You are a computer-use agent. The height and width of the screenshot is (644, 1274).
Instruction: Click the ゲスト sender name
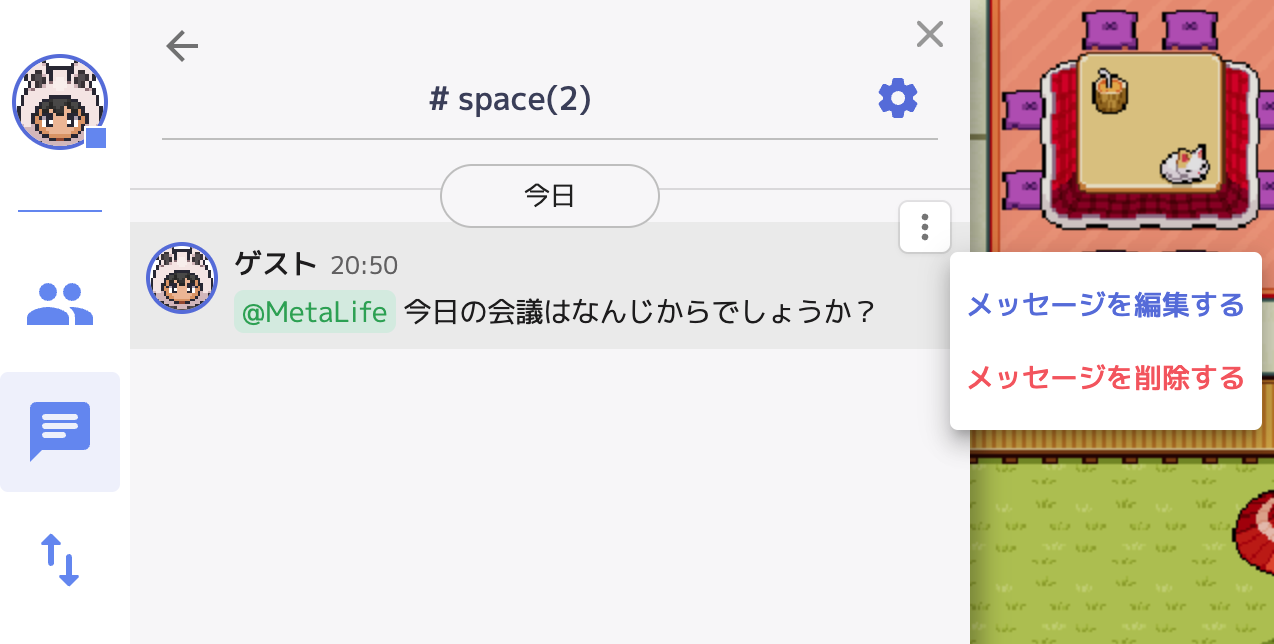coord(275,264)
